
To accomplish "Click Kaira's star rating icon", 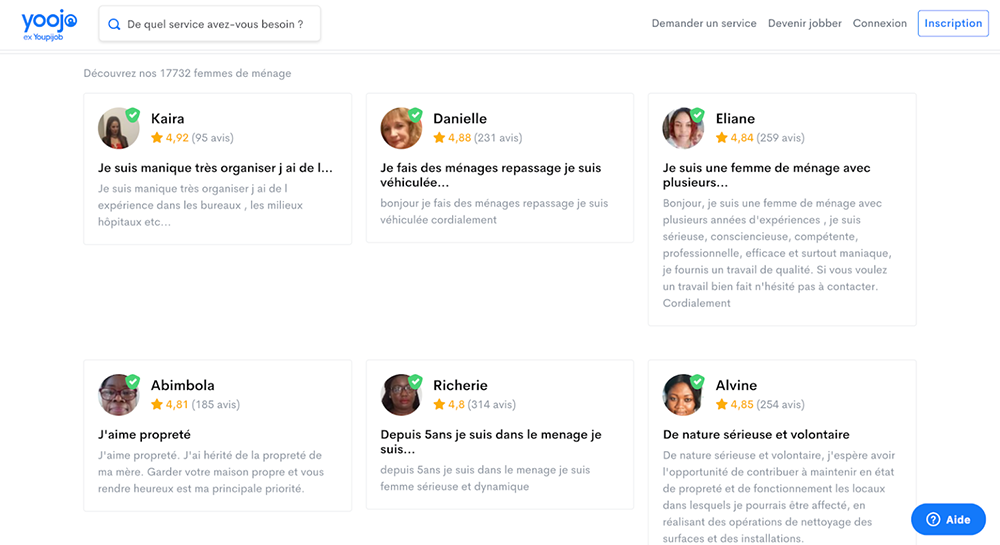I will [157, 138].
